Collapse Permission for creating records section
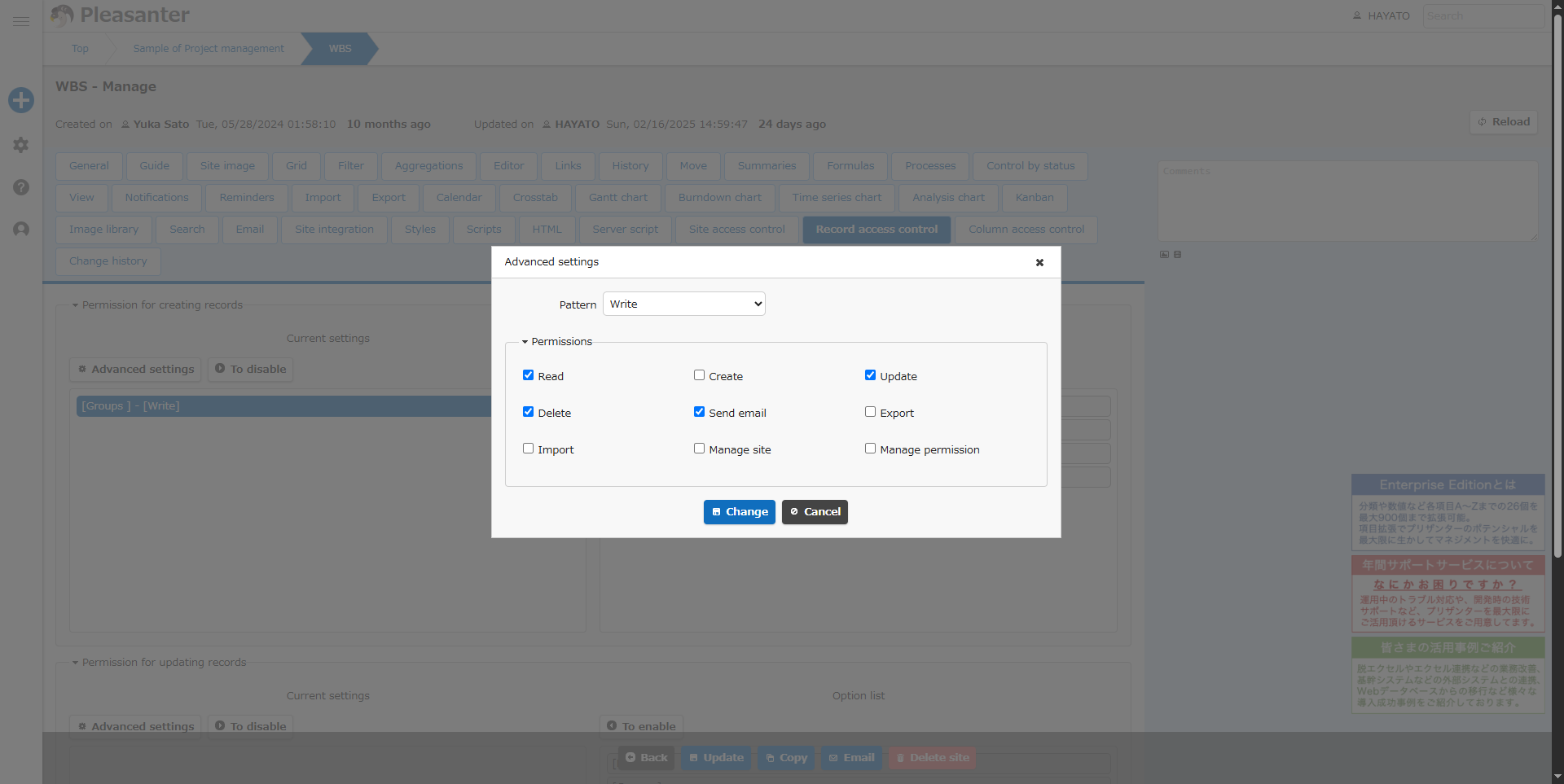This screenshot has height=784, width=1564. pyautogui.click(x=157, y=305)
